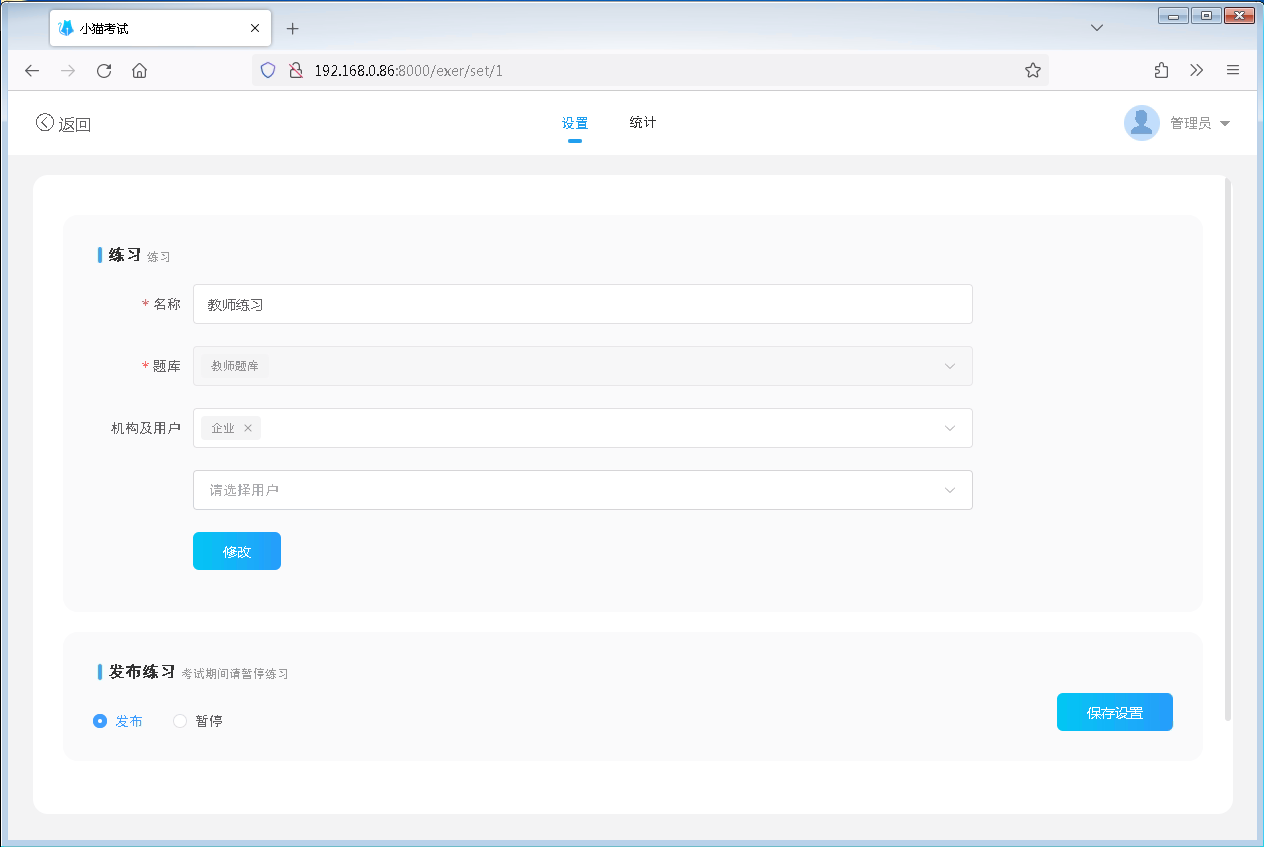Expand the 机构及用户 organization dropdown
1264x847 pixels.
[x=949, y=428]
